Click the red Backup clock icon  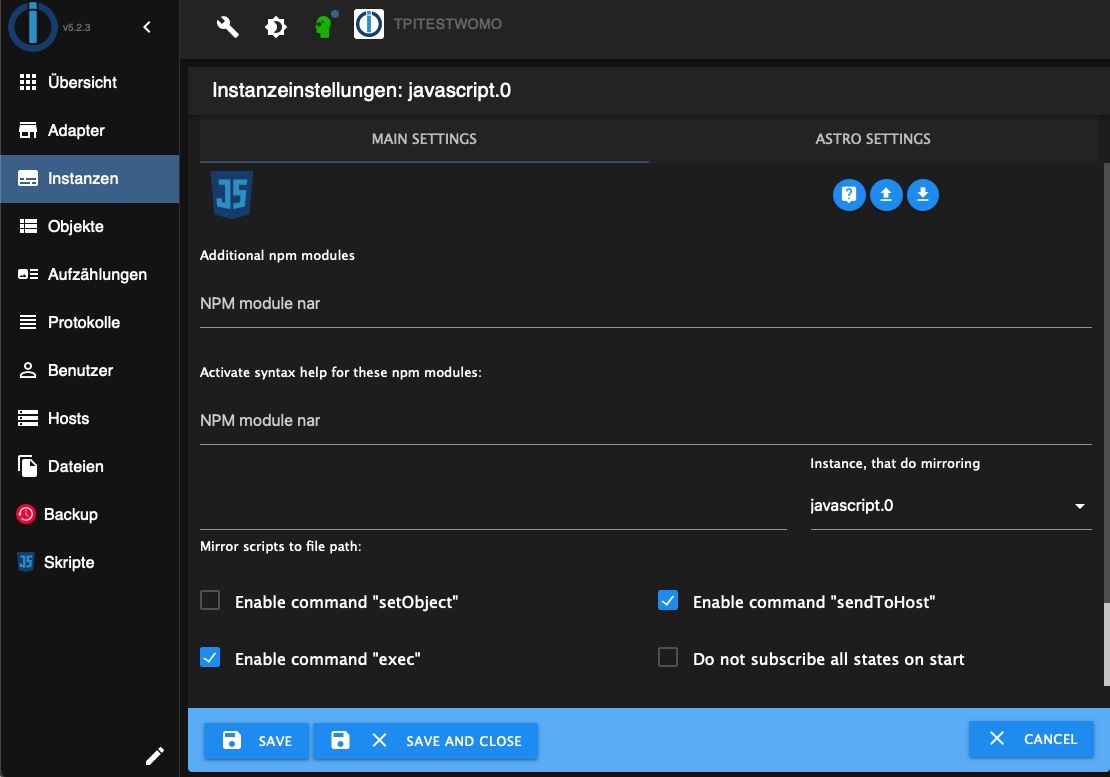[25, 514]
